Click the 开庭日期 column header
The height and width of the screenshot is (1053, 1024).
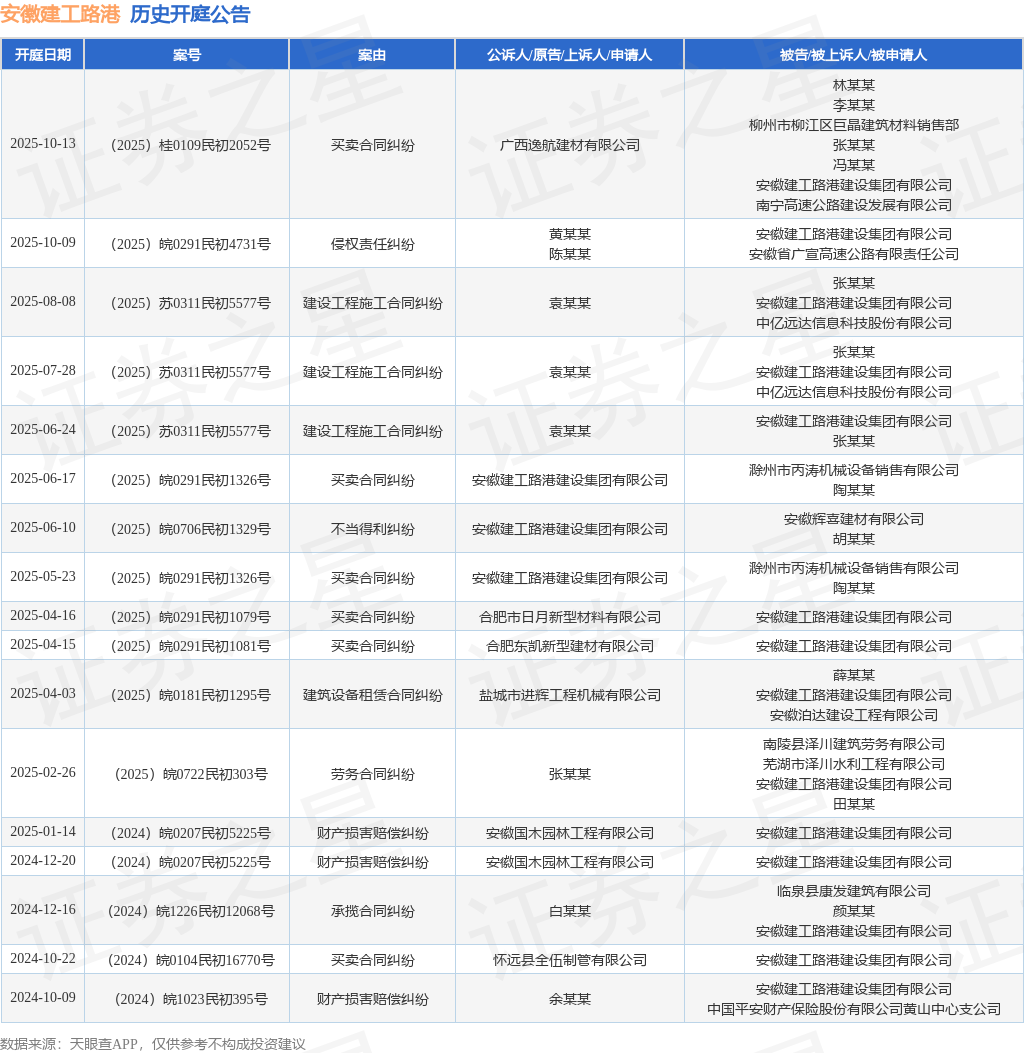[43, 55]
